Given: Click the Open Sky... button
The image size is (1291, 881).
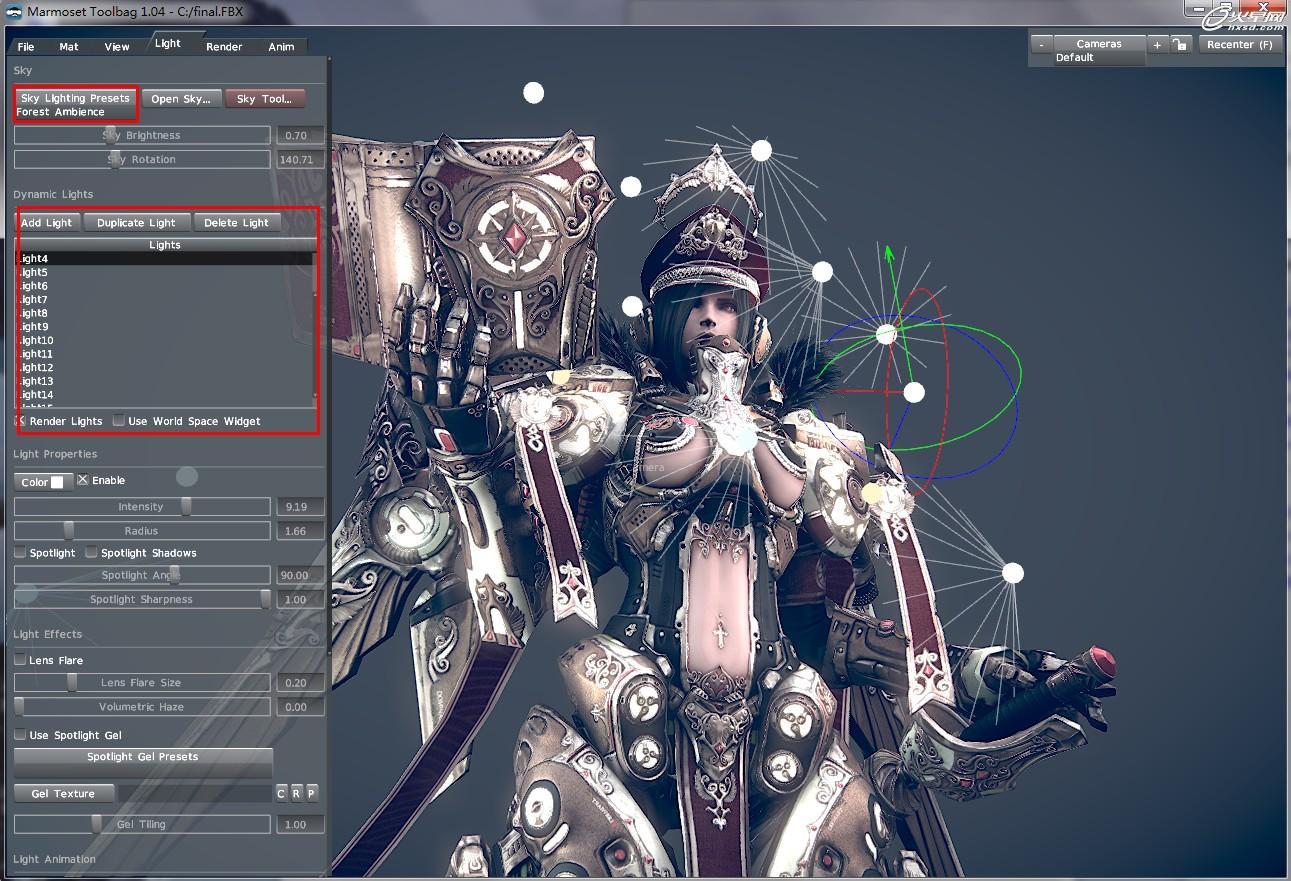Looking at the screenshot, I should 181,99.
